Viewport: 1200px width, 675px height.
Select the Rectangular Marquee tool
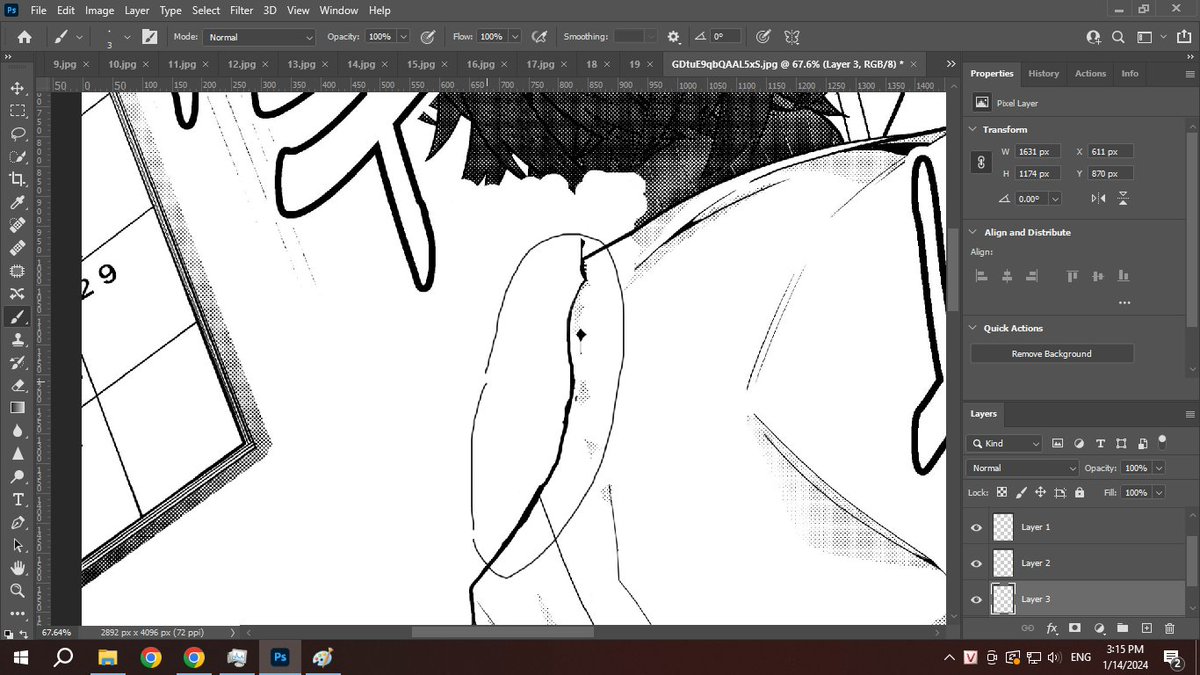18,111
